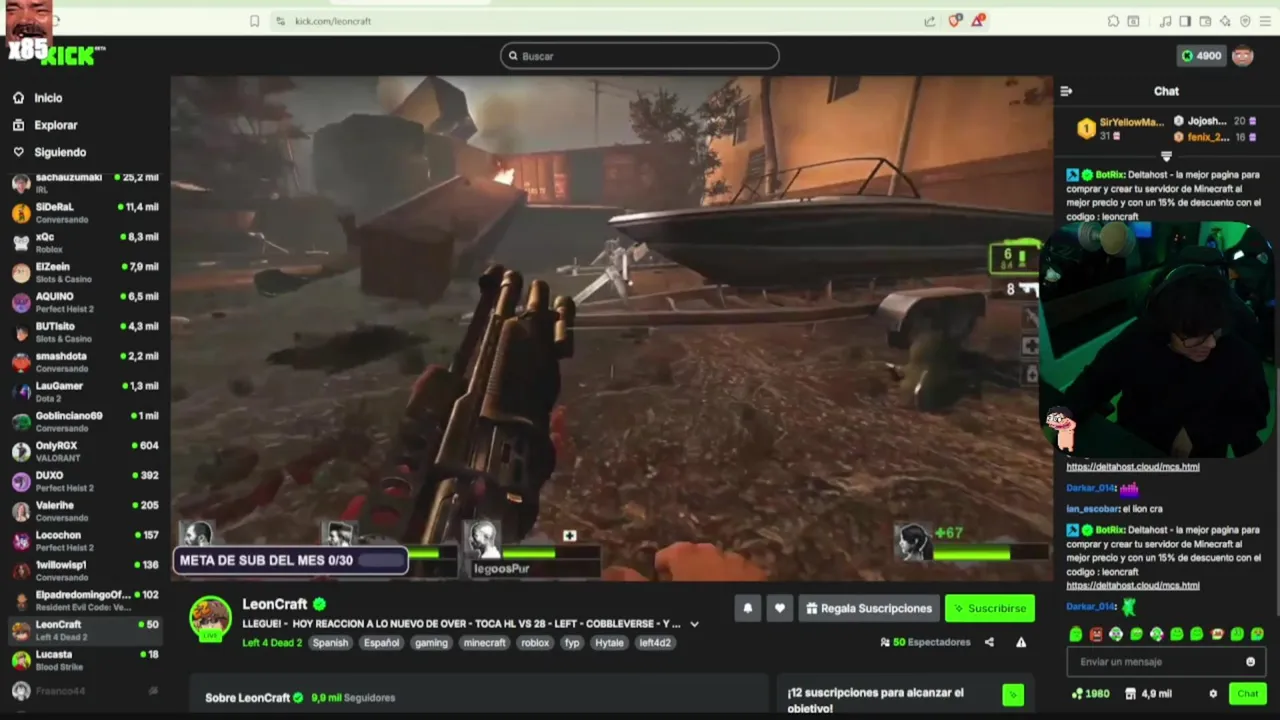Click the bookmark icon in address bar
The height and width of the screenshot is (720, 1280).
[254, 21]
